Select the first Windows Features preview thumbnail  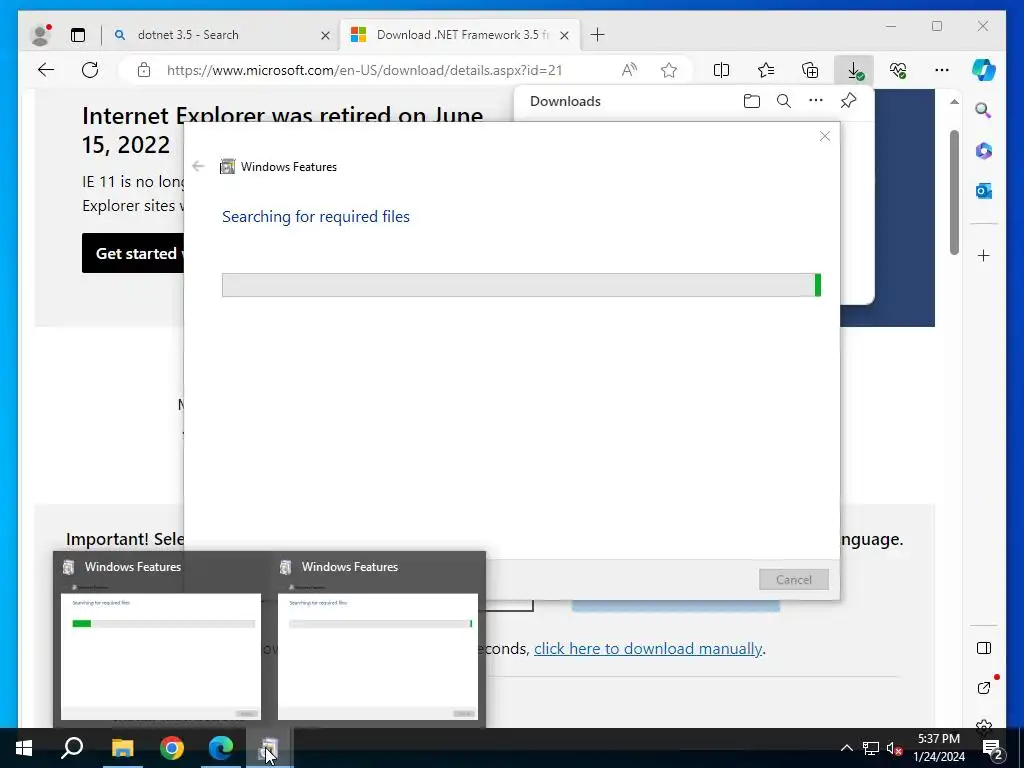[x=160, y=656]
